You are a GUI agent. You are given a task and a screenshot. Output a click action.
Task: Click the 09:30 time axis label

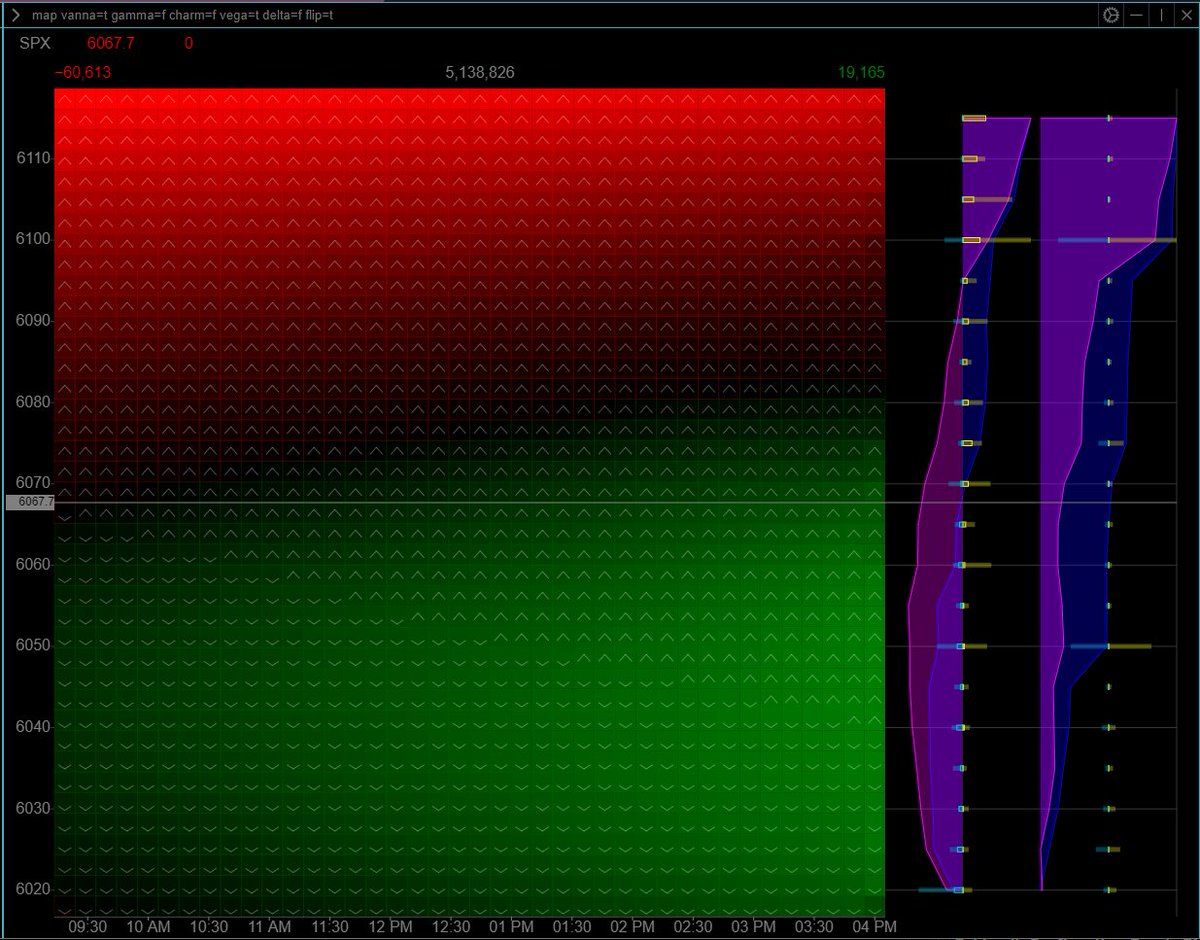(87, 927)
